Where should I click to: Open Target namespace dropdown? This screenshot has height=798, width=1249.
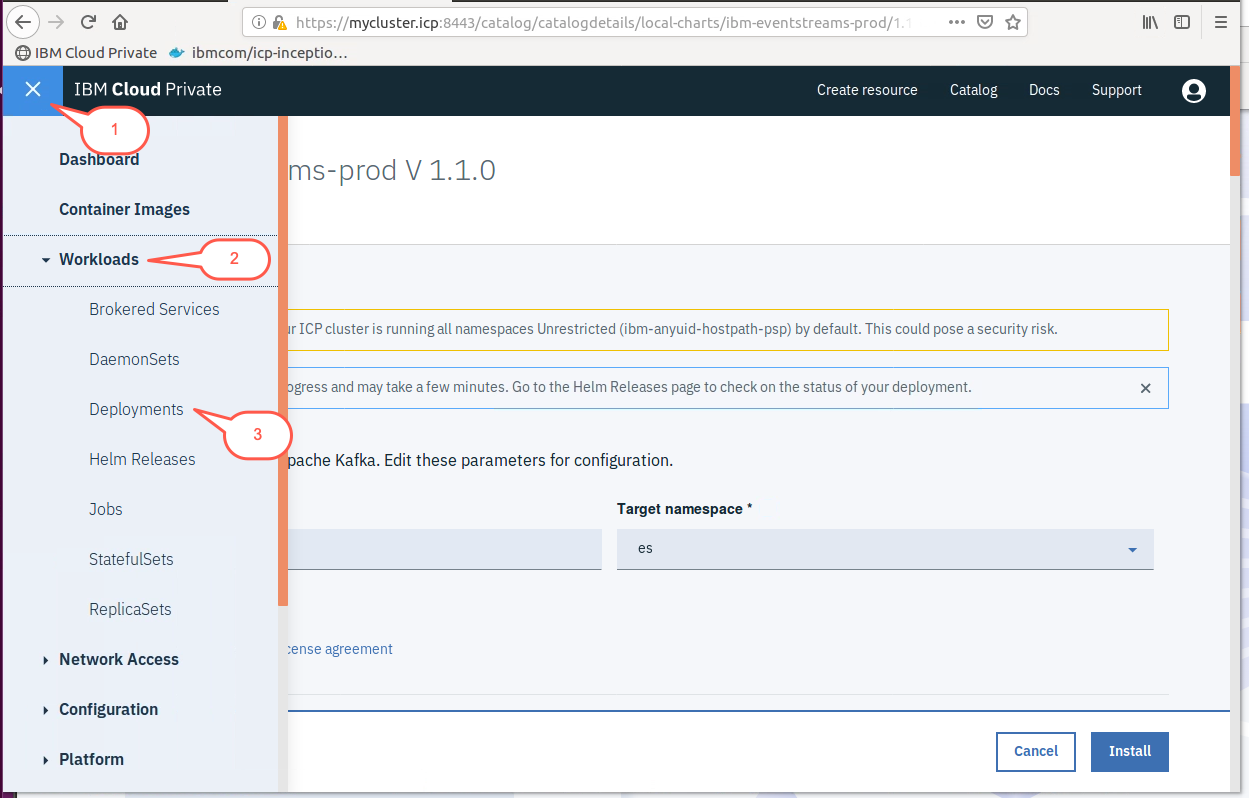click(885, 549)
